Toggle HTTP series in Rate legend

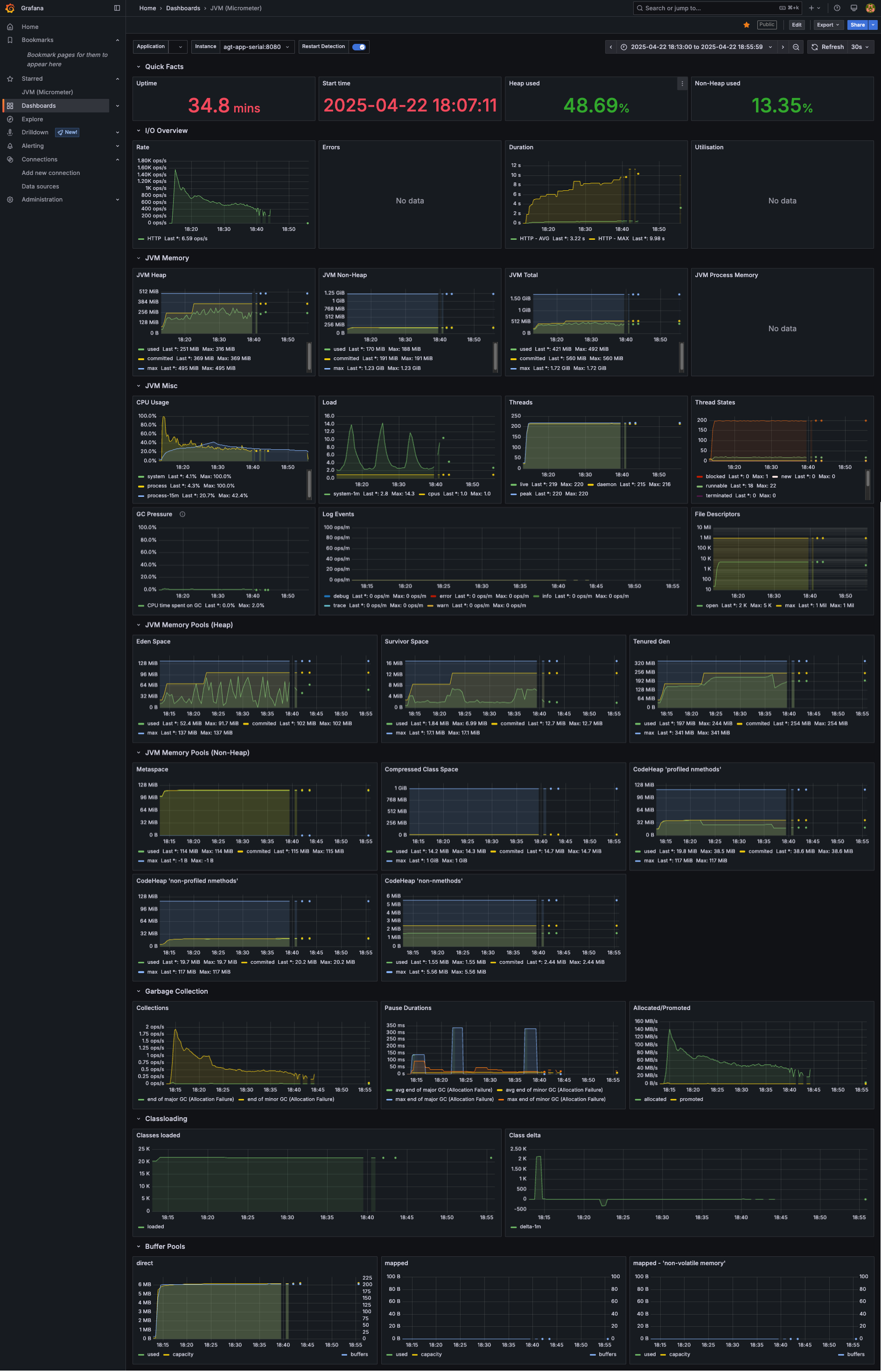tap(154, 238)
